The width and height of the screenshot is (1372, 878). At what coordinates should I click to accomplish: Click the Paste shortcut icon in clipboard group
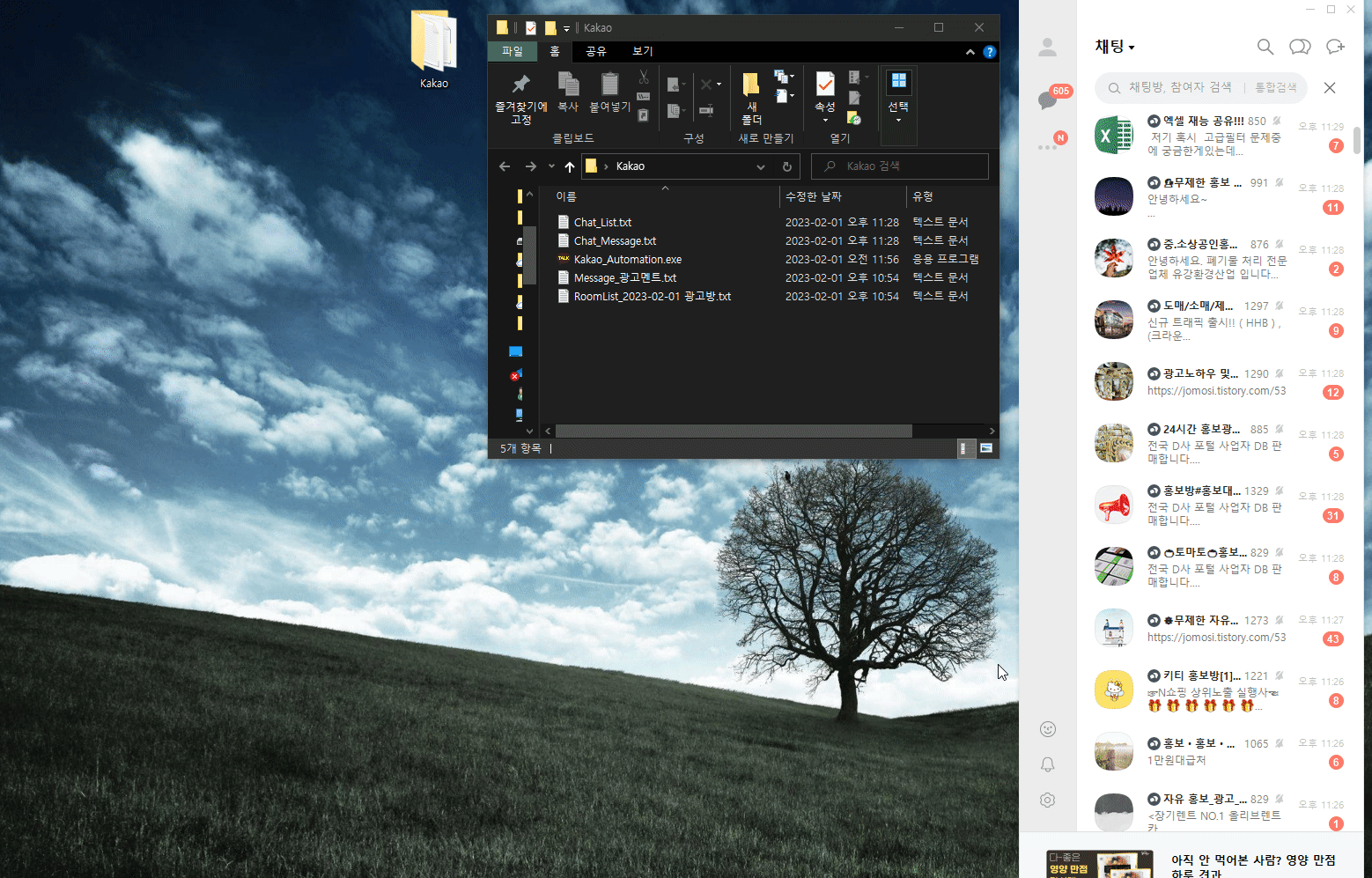point(643,115)
